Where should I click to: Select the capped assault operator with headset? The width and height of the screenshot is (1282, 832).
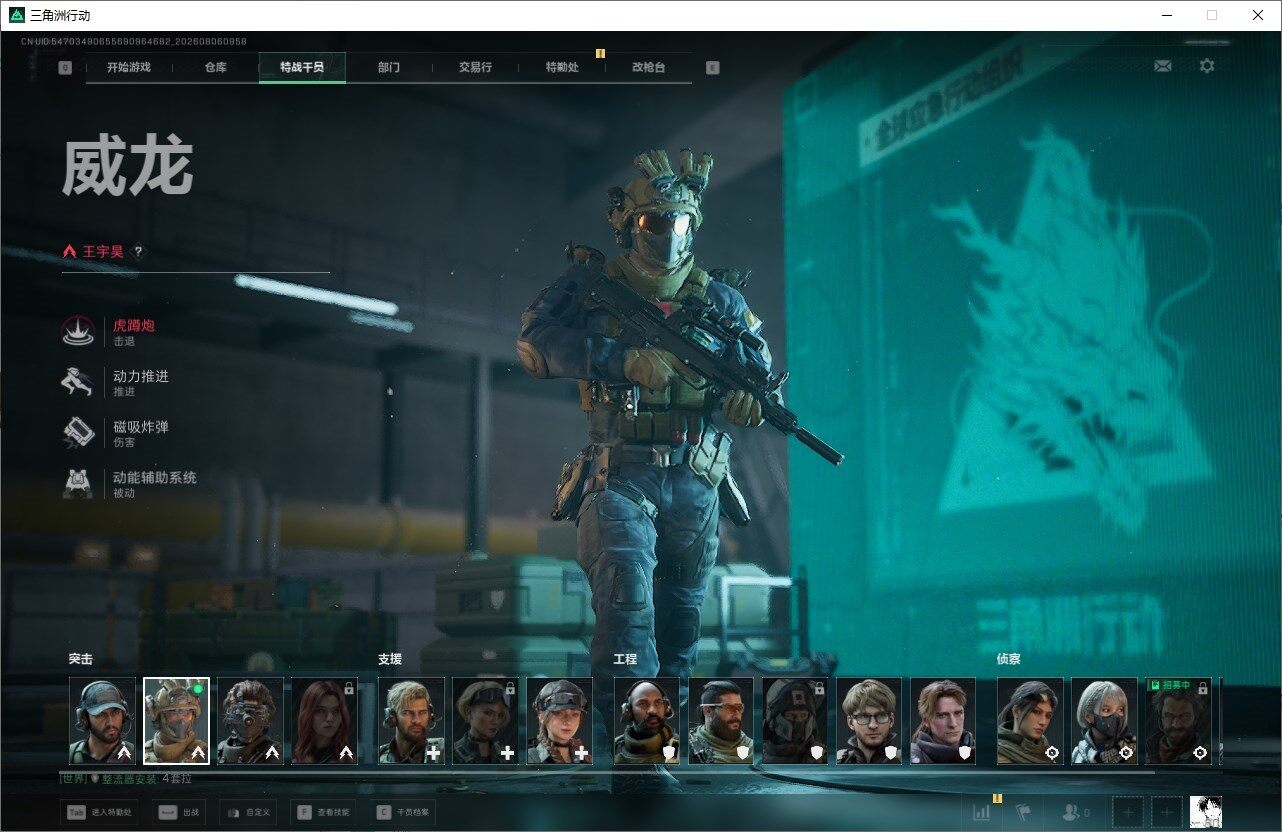(x=102, y=721)
